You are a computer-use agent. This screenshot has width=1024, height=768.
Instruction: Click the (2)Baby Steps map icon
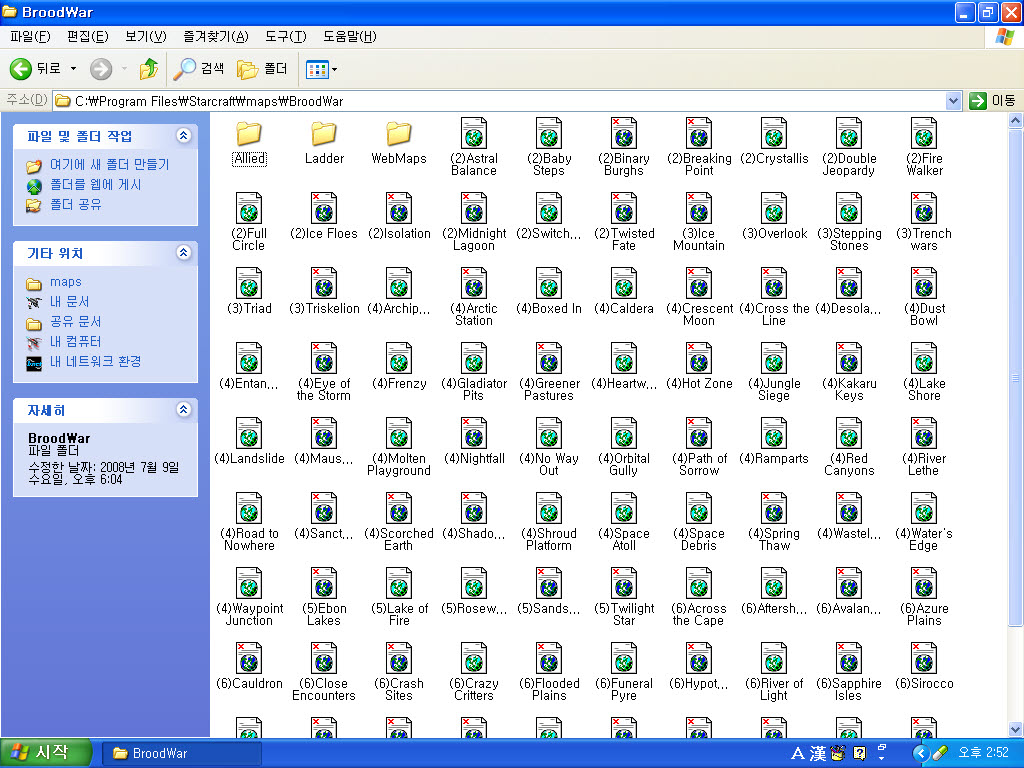pyautogui.click(x=549, y=133)
